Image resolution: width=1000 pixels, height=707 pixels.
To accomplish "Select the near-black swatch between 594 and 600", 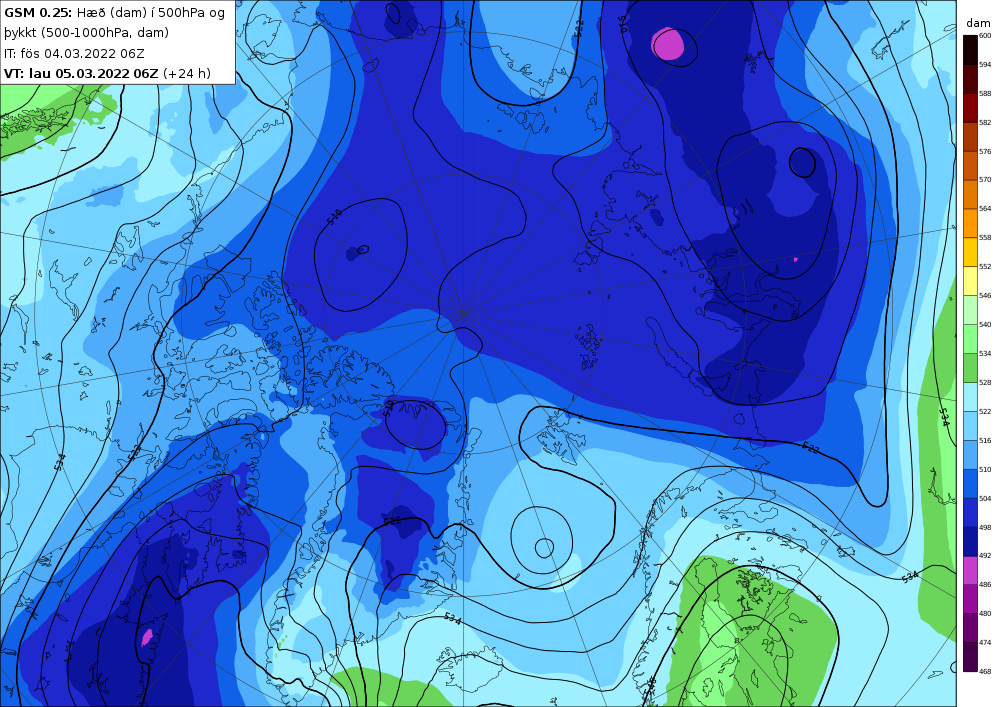I will [x=970, y=50].
